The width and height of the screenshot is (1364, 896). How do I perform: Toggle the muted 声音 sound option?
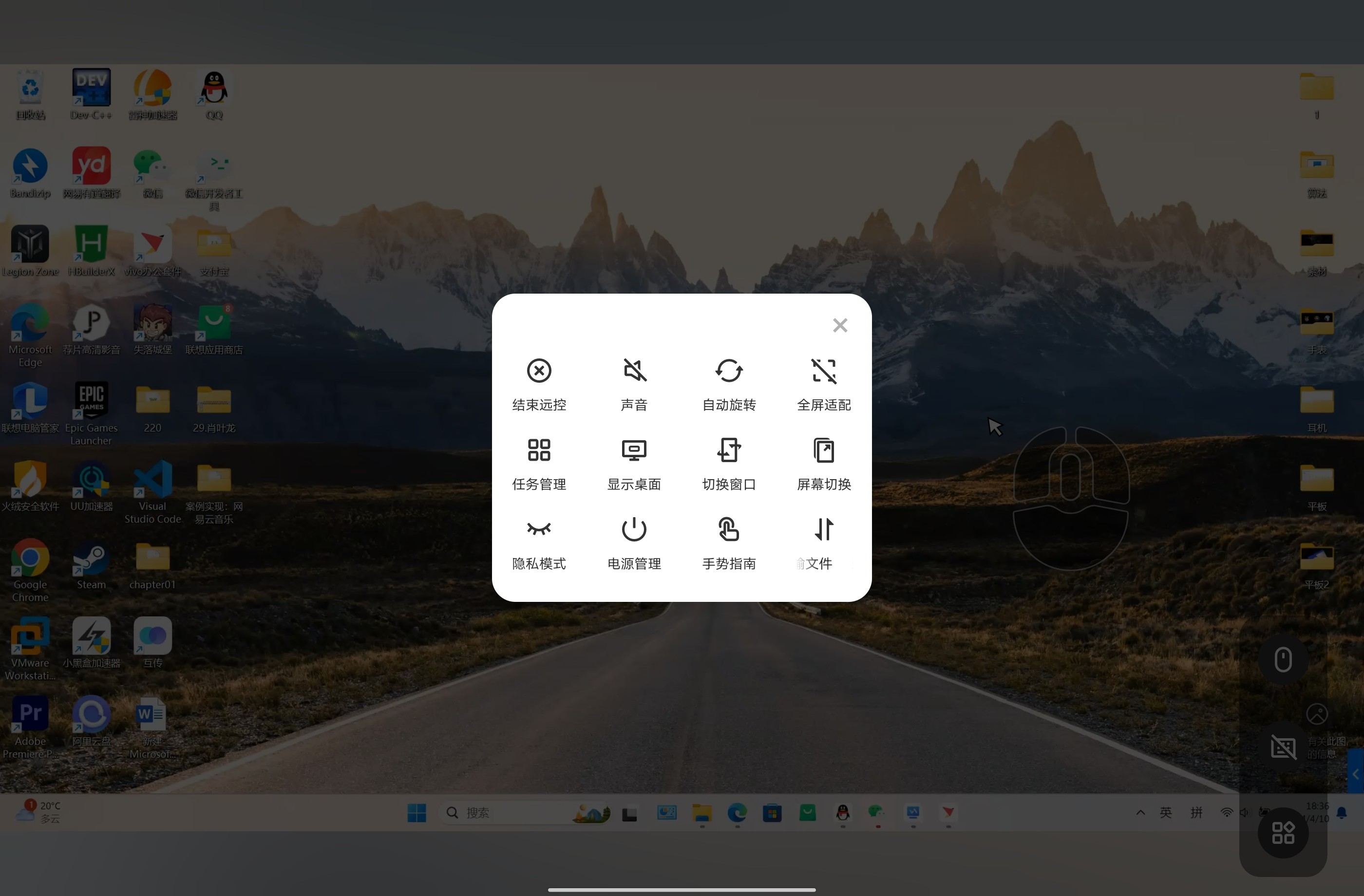[x=634, y=384]
